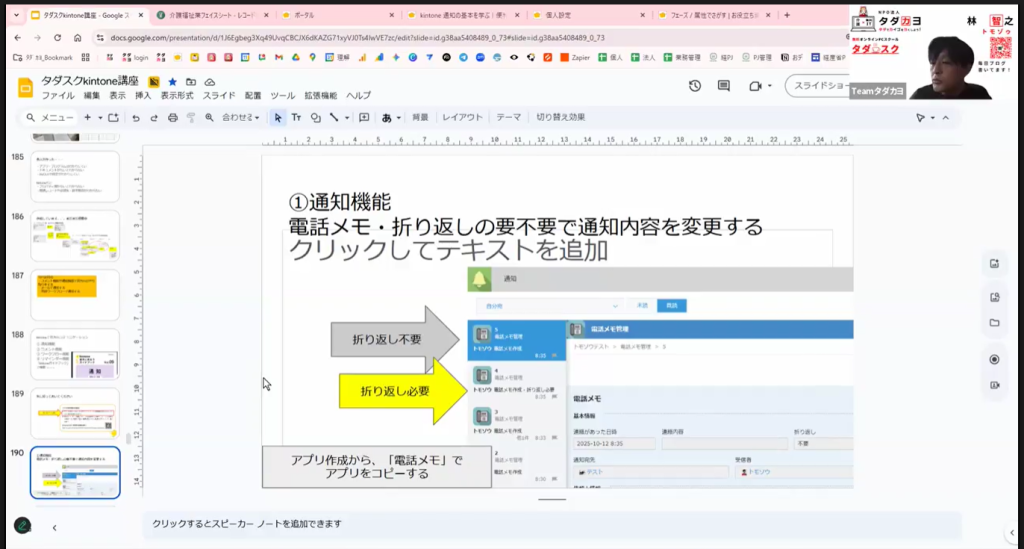Viewport: 1024px width, 549px height.
Task: Open the 合わせる zoom dropdown
Action: click(241, 117)
